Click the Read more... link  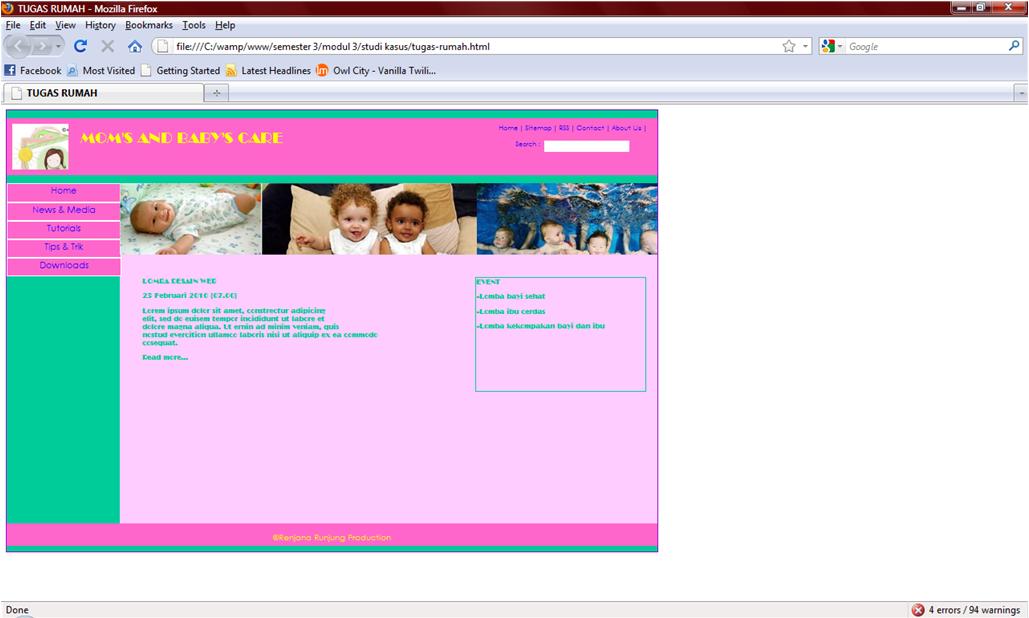point(165,358)
